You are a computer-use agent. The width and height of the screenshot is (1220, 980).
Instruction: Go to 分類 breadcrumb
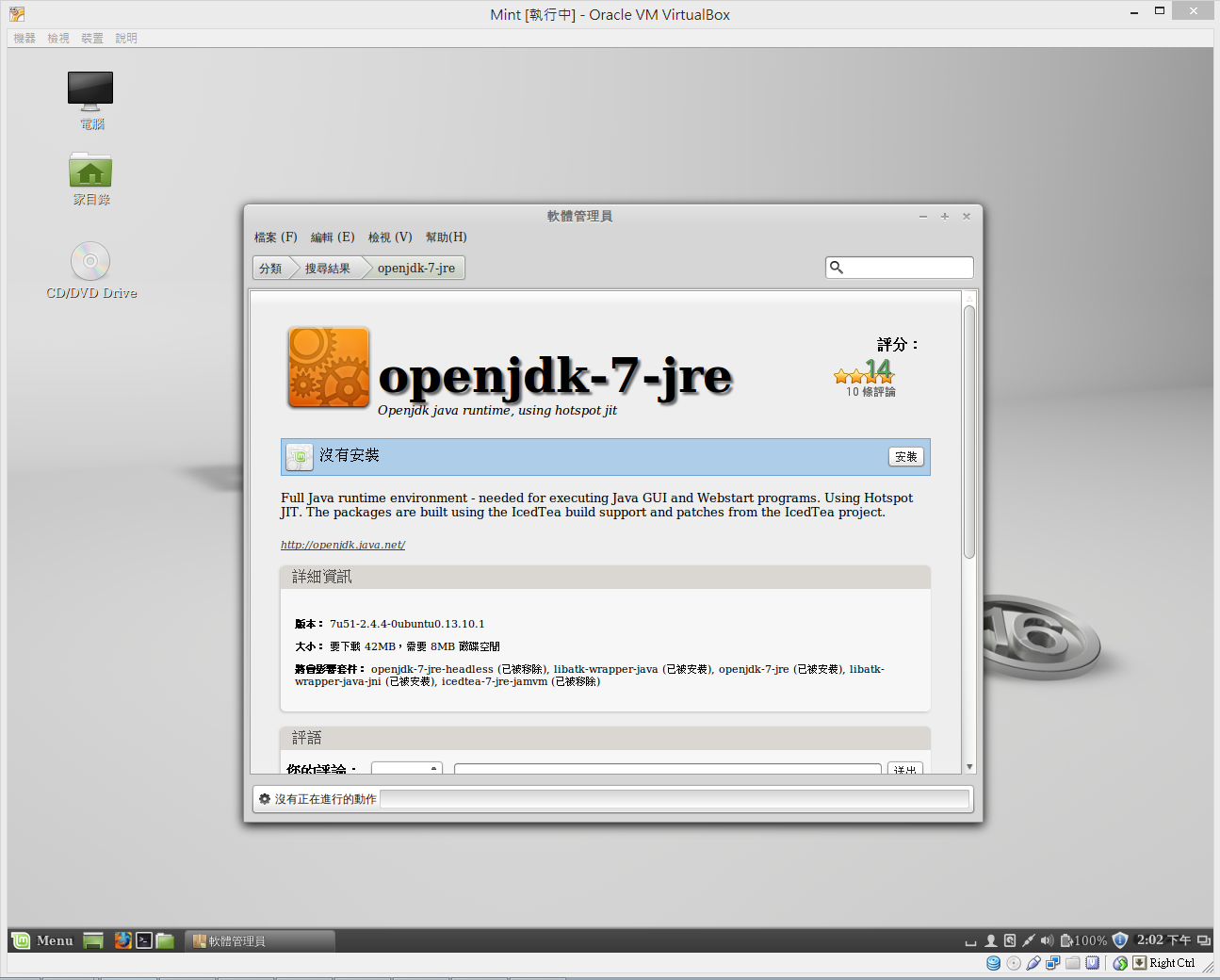(270, 269)
